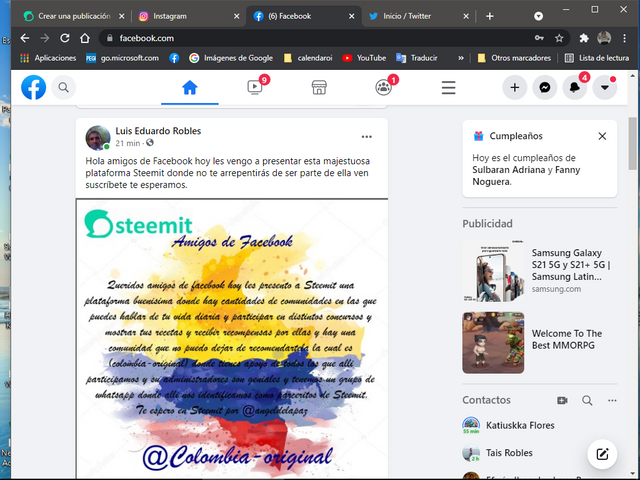Open the Chrome profile avatar

[604, 38]
